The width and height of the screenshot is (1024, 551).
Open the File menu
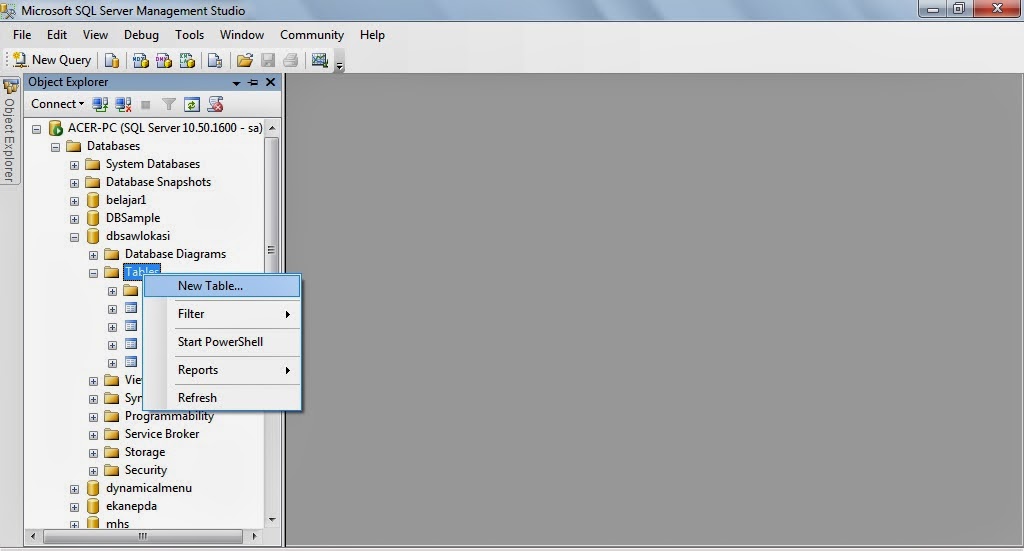click(22, 35)
